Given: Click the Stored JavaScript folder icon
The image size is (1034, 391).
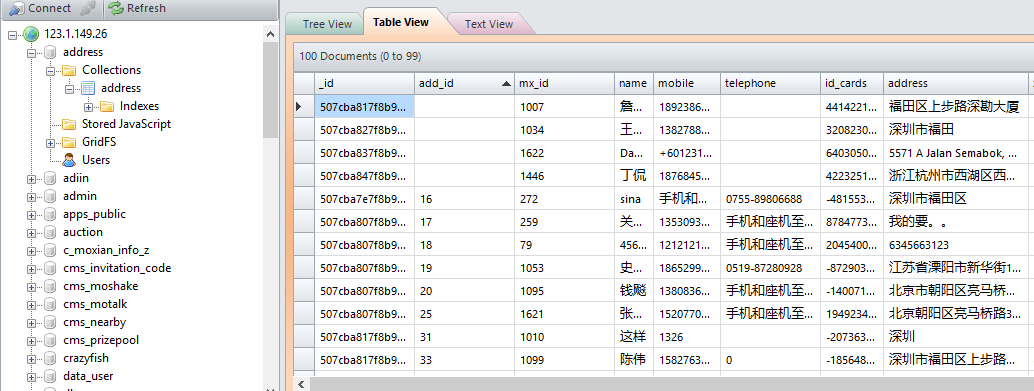Looking at the screenshot, I should click(69, 124).
